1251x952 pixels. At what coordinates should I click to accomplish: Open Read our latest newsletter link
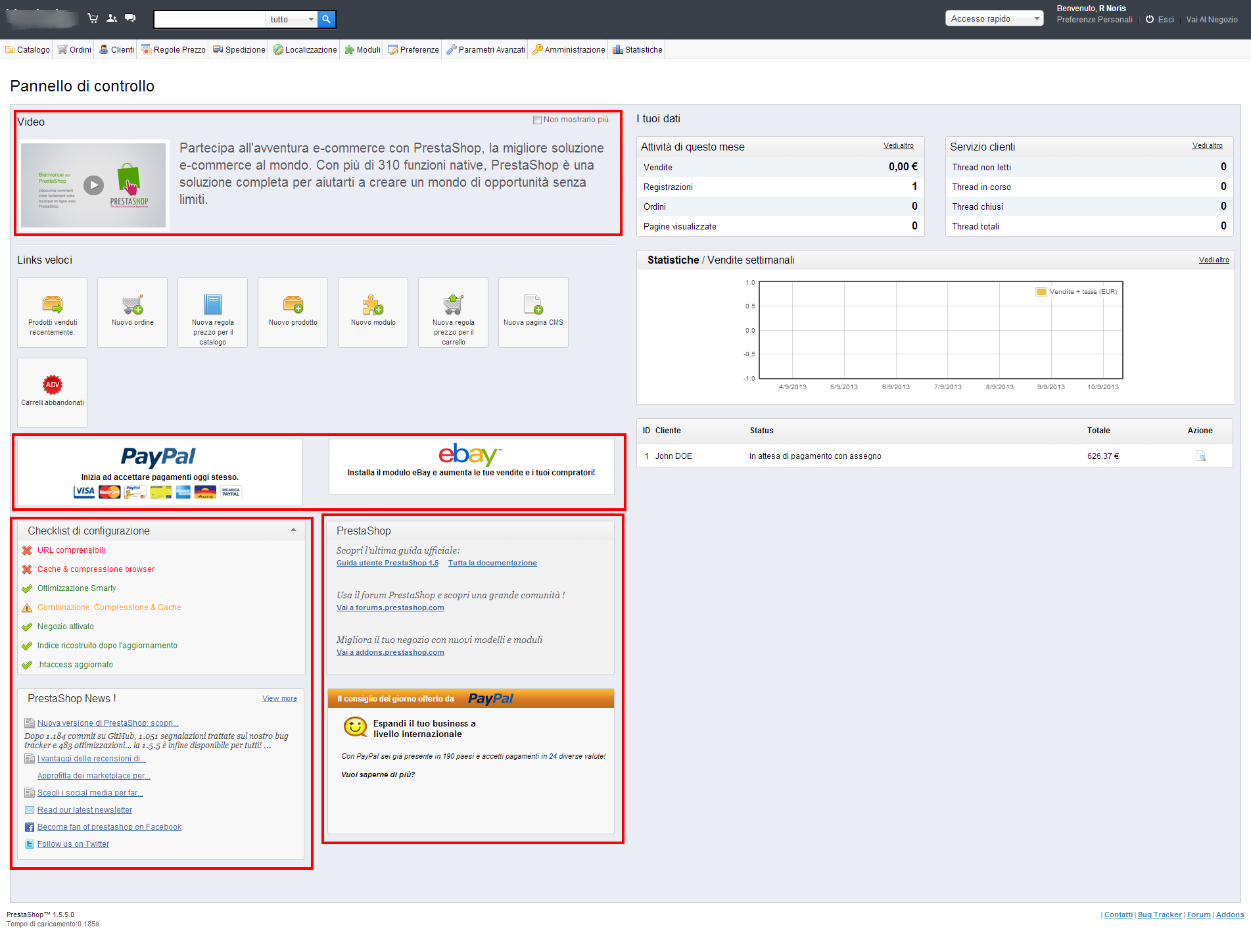(85, 810)
